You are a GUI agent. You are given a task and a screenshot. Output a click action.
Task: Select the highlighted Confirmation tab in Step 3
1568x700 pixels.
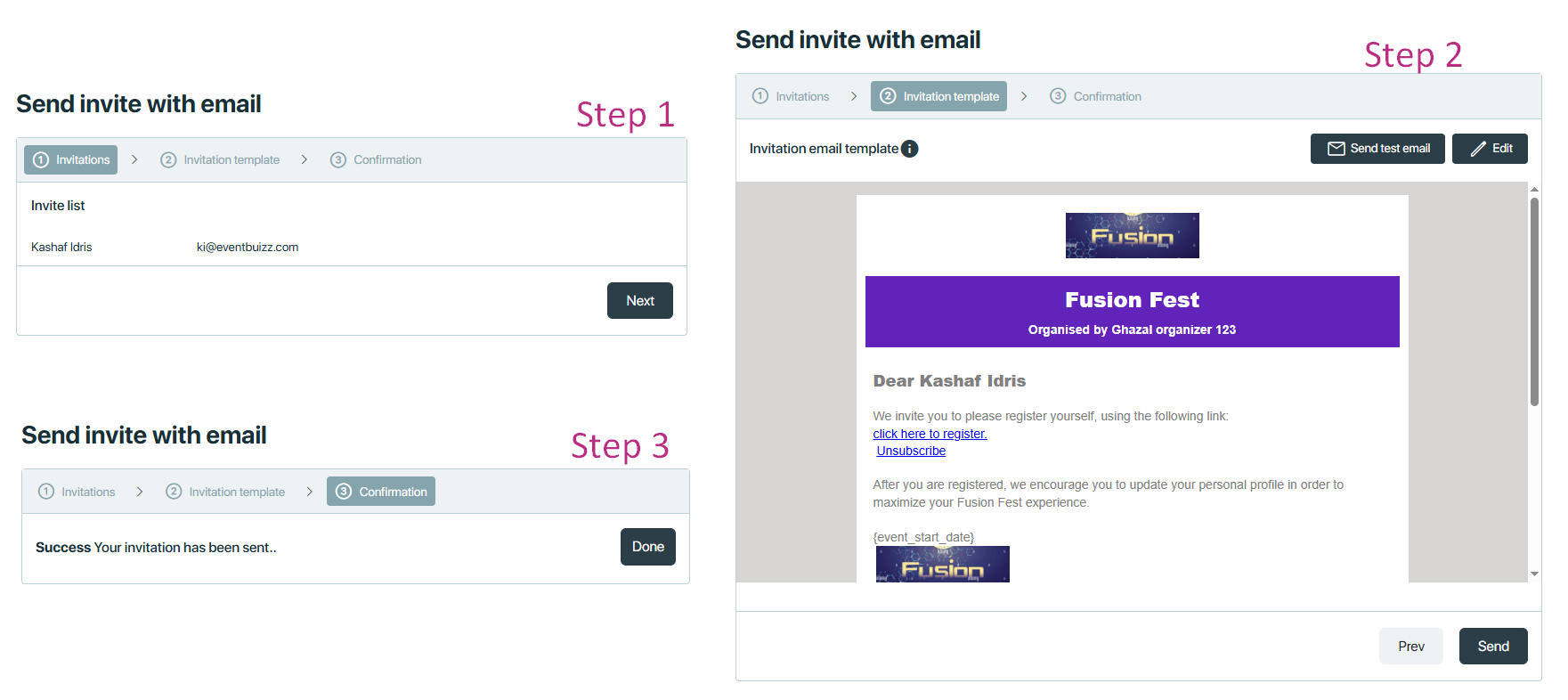(381, 492)
